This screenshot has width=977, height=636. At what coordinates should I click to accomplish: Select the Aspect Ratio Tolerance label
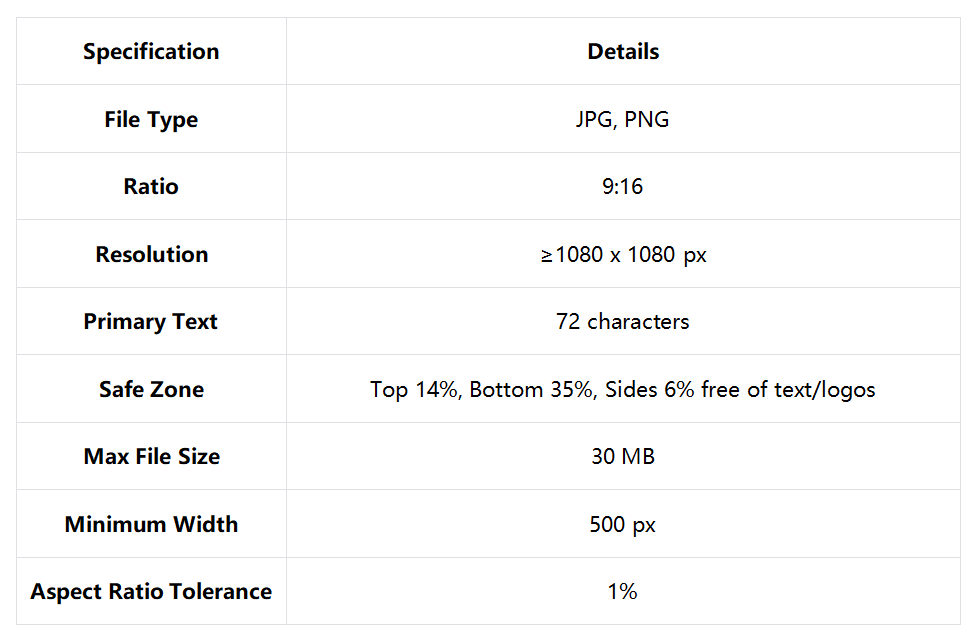click(x=151, y=592)
